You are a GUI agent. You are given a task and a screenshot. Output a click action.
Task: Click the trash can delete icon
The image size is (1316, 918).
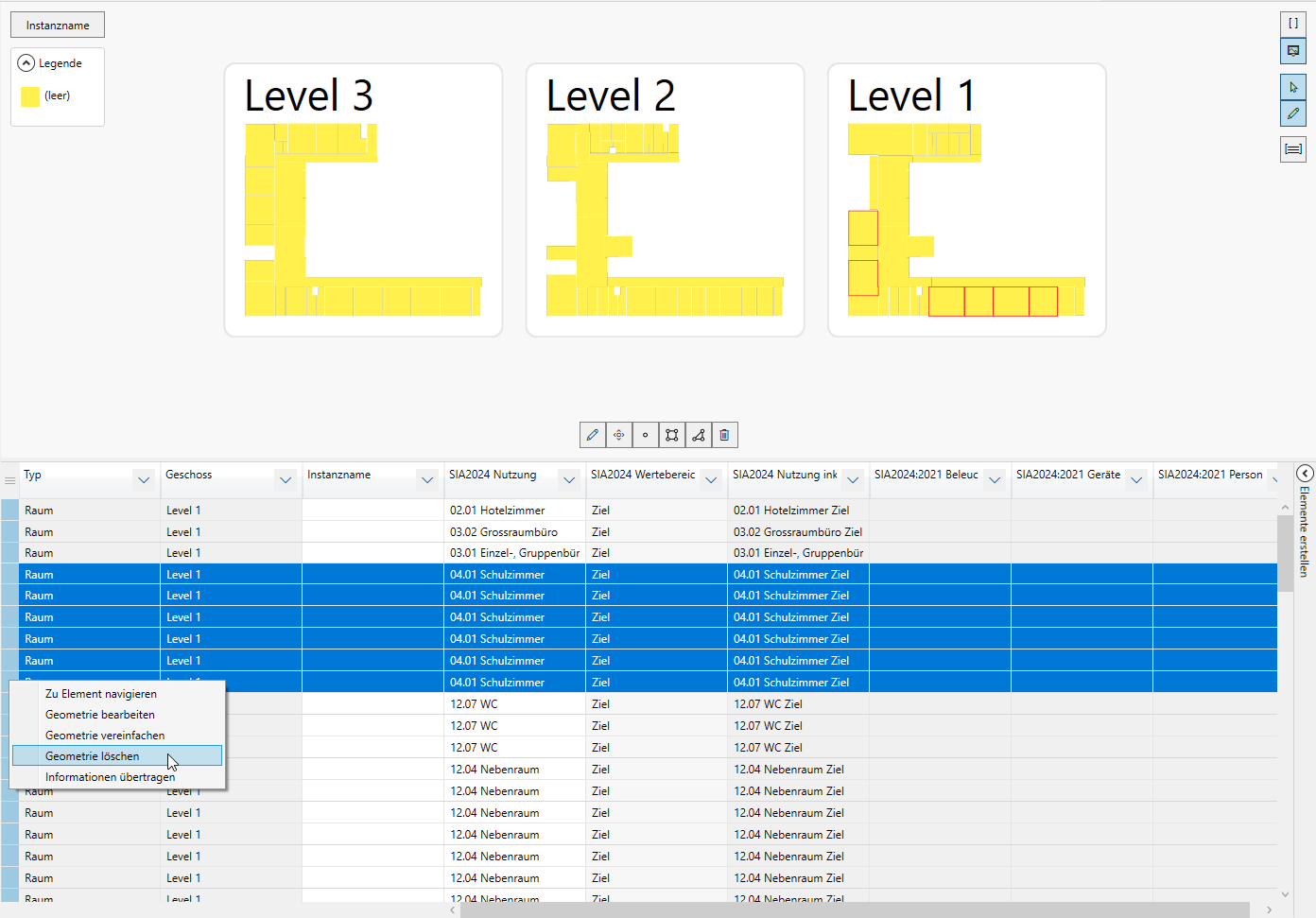[724, 435]
